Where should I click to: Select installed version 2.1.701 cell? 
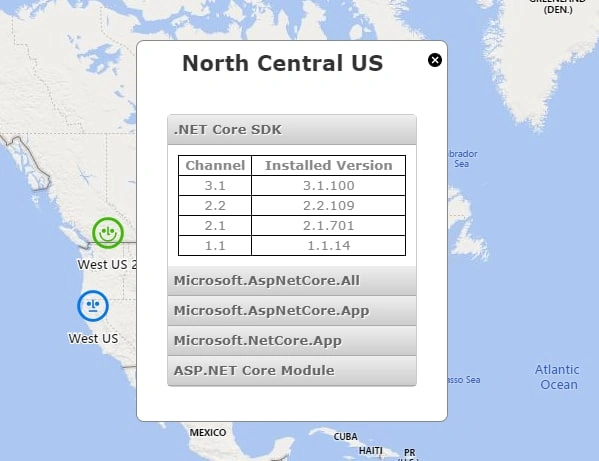click(x=329, y=225)
